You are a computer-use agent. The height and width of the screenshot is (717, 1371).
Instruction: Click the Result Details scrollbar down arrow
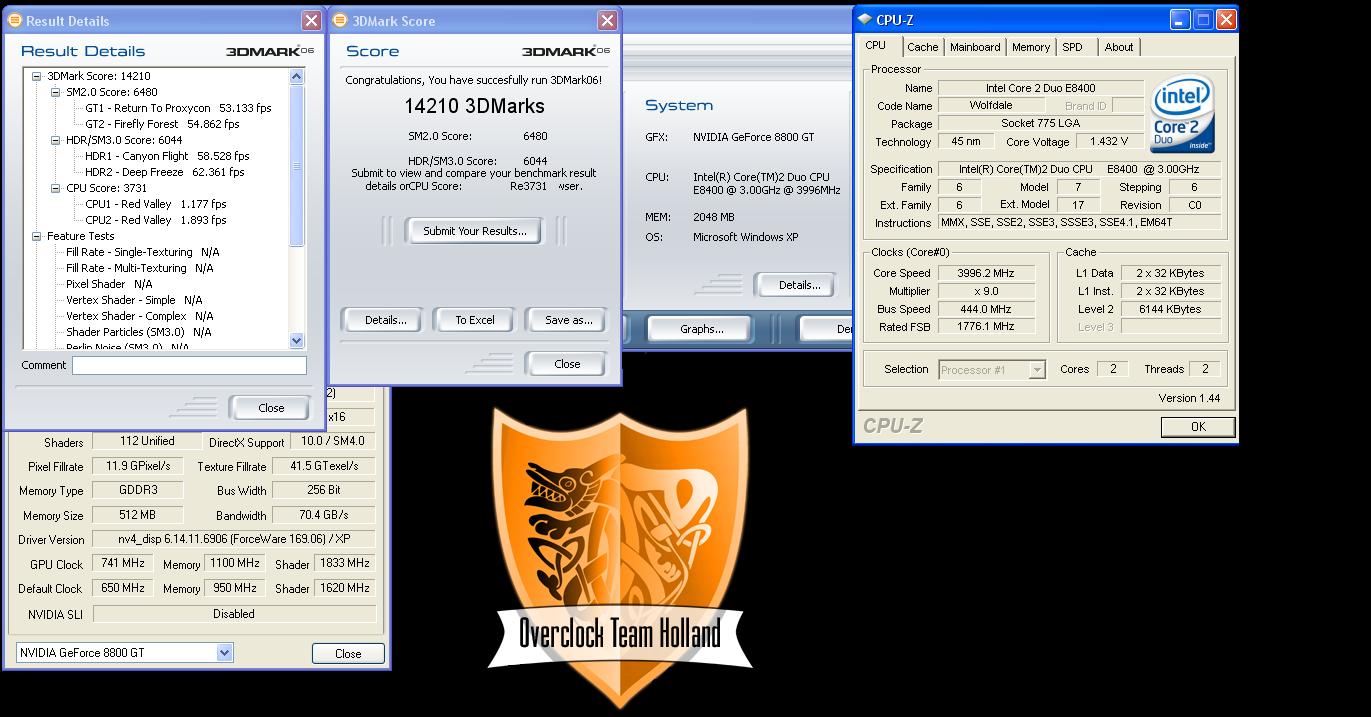pos(296,340)
